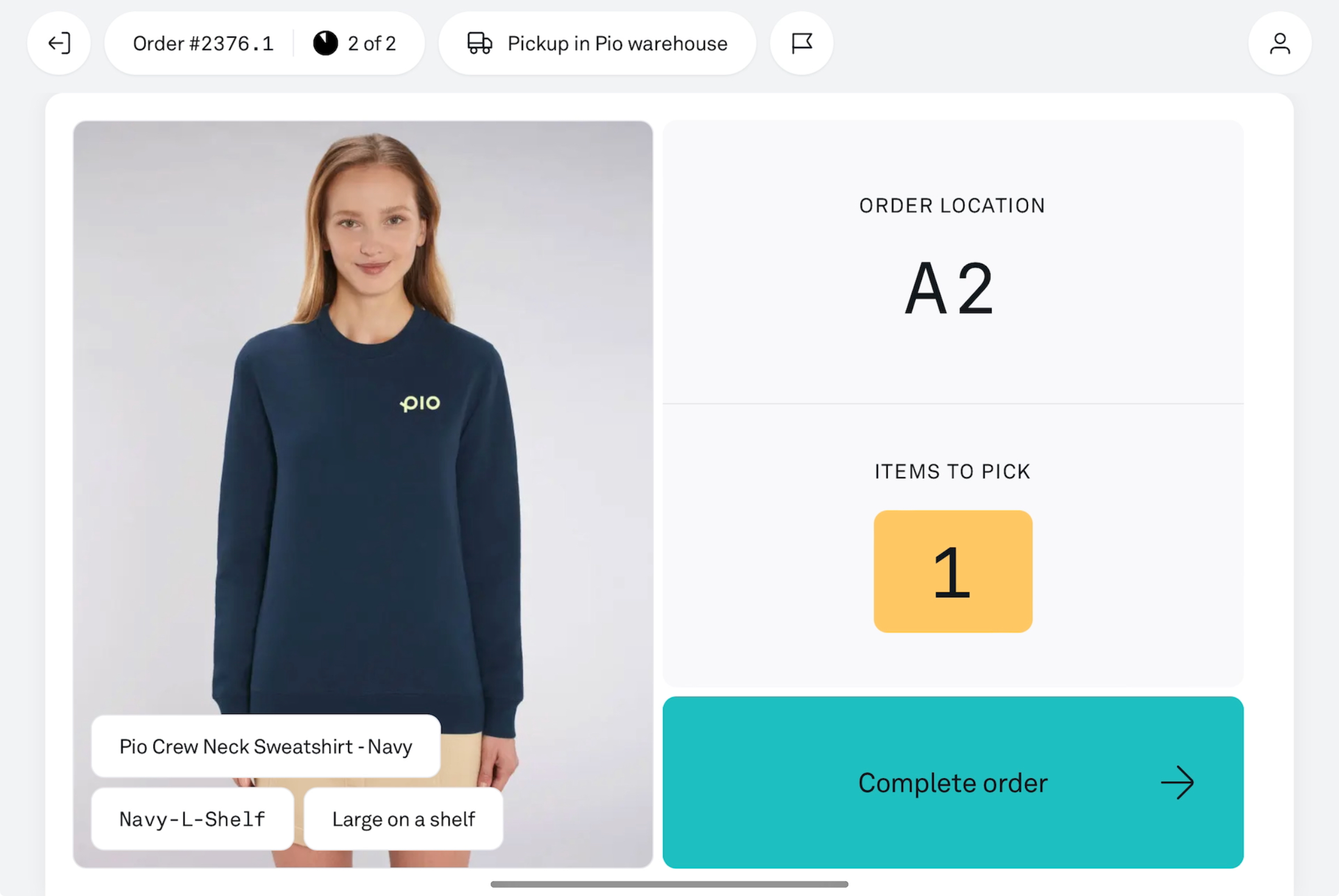The image size is (1339, 896).
Task: Tap the exit order icon
Action: point(59,44)
